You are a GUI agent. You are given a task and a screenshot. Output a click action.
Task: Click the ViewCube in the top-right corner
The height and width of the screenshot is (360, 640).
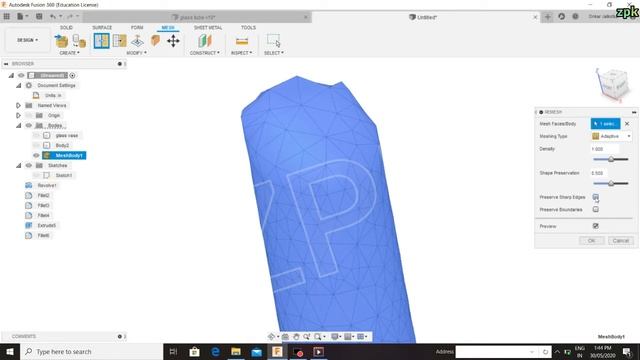click(612, 84)
